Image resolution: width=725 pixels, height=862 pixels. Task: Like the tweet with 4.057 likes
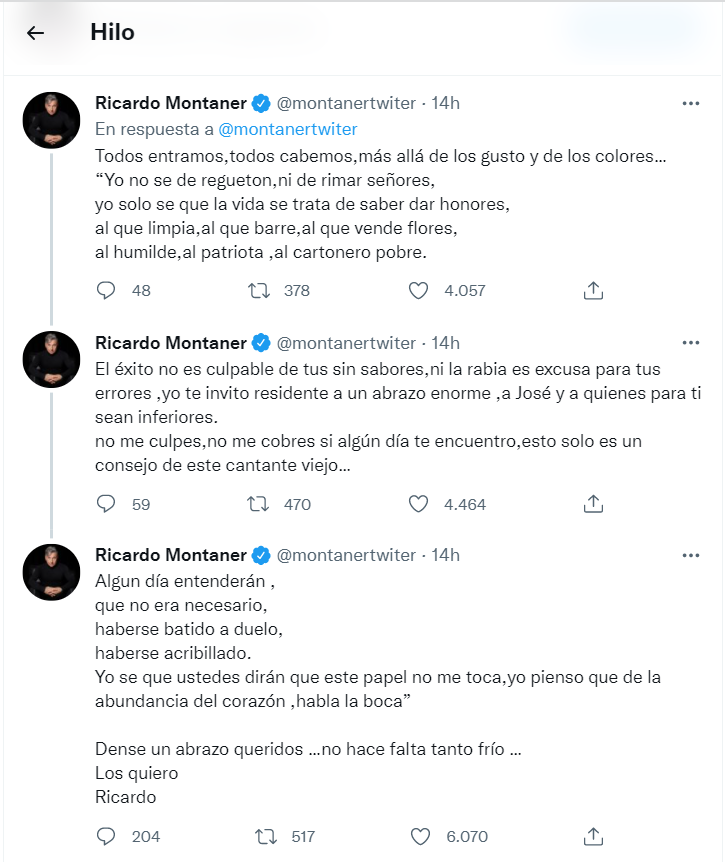coord(418,290)
